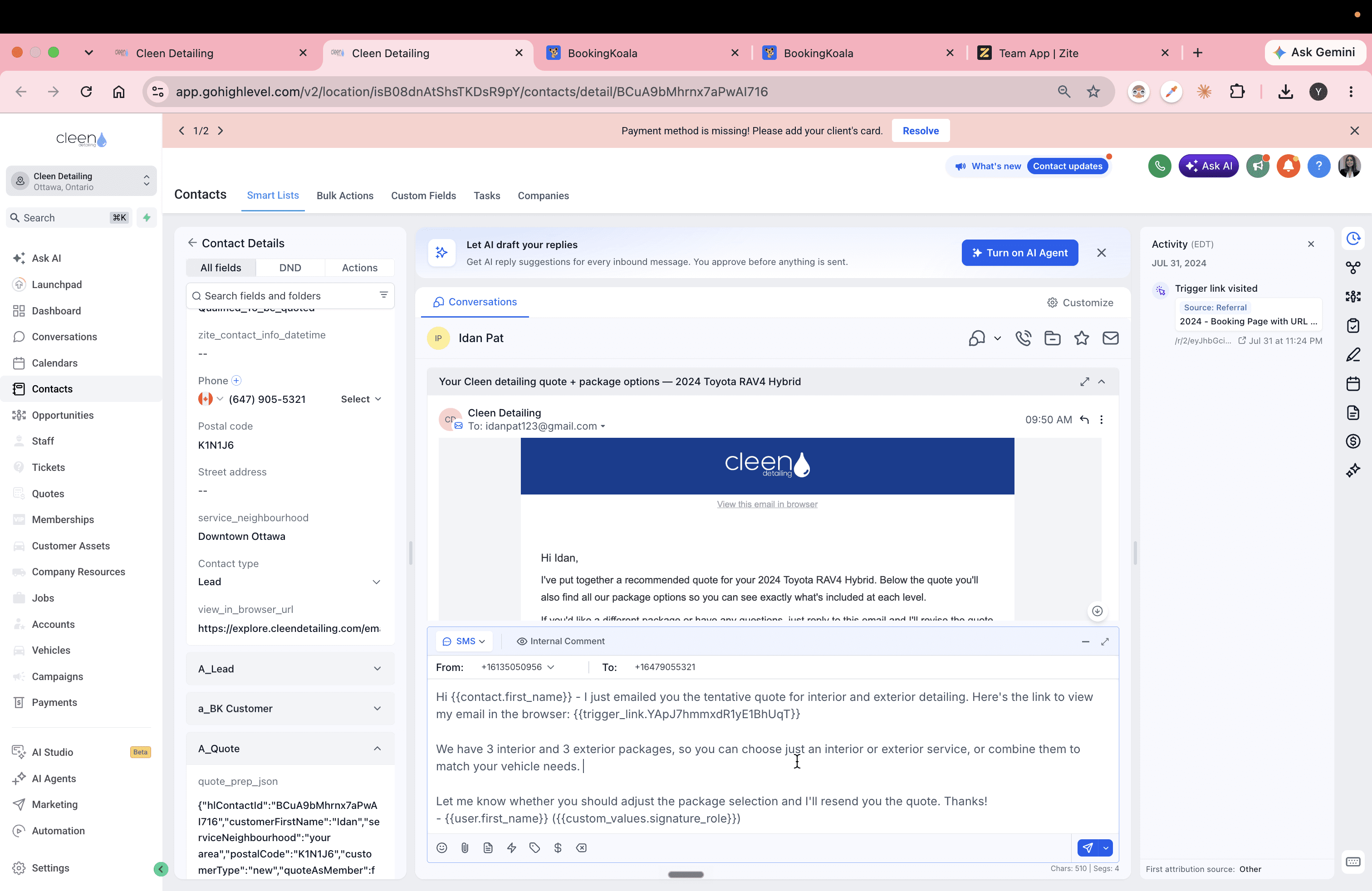Collapse the sidebar with green arrow
This screenshot has height=891, width=1372.
[161, 869]
